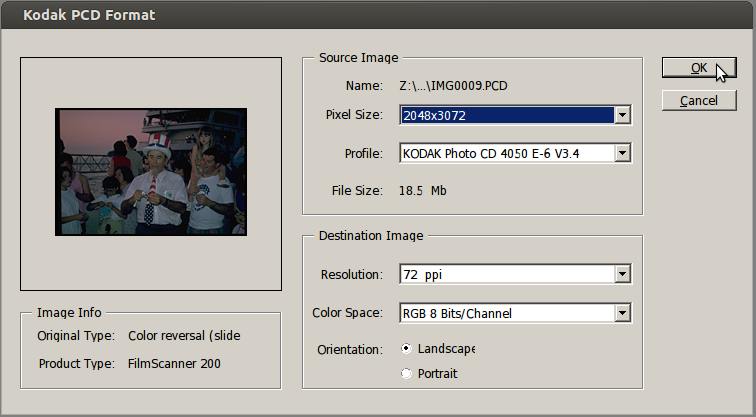Click the 72 ppi resolution field
The image size is (756, 417).
pyautogui.click(x=506, y=273)
